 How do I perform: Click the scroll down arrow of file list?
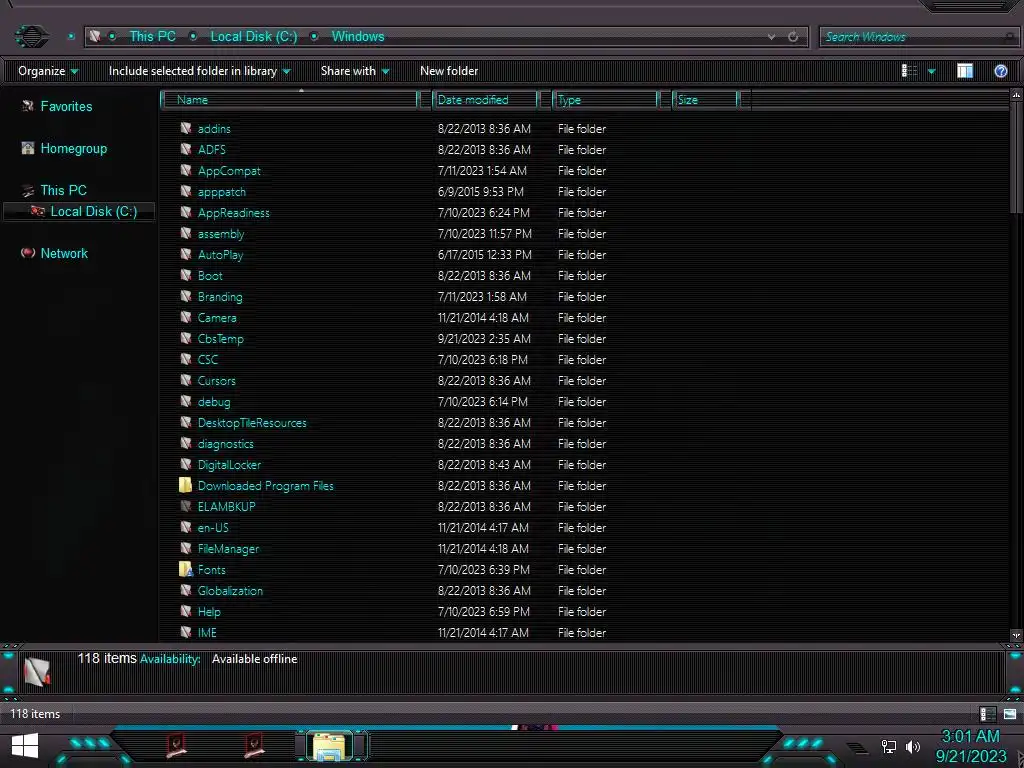pyautogui.click(x=1016, y=635)
